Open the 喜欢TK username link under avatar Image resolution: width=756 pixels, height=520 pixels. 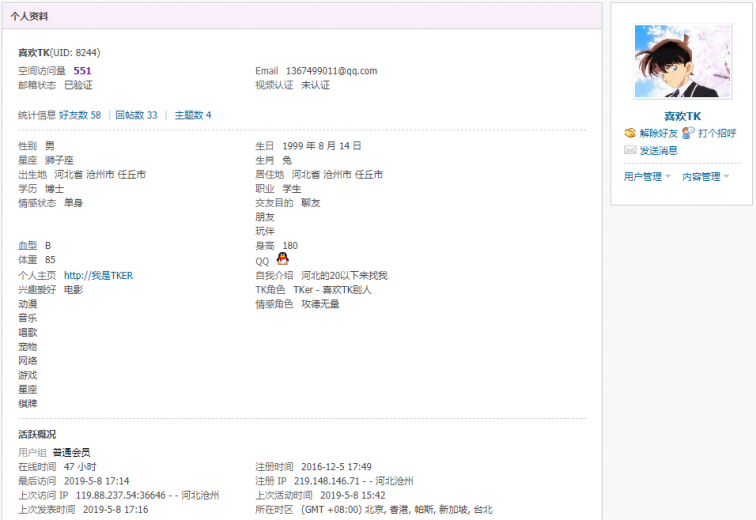click(x=682, y=116)
